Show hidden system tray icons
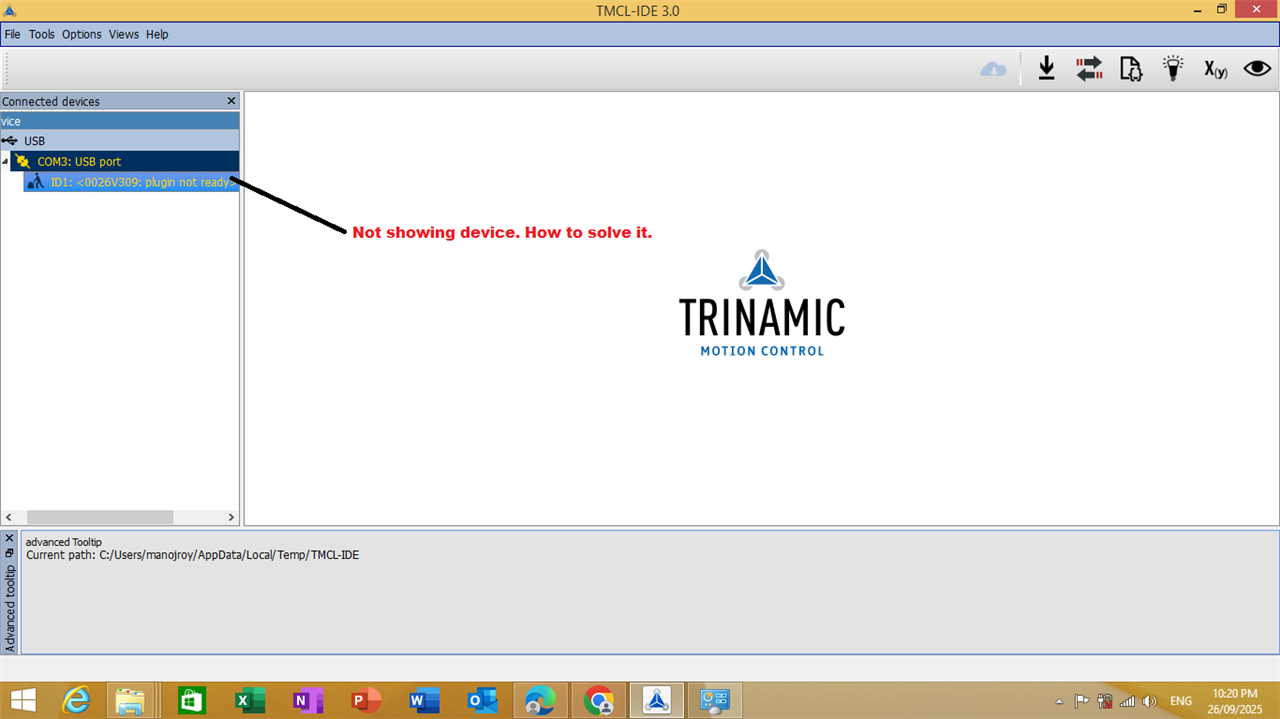Screen dimensions: 1280x719 tap(1059, 701)
